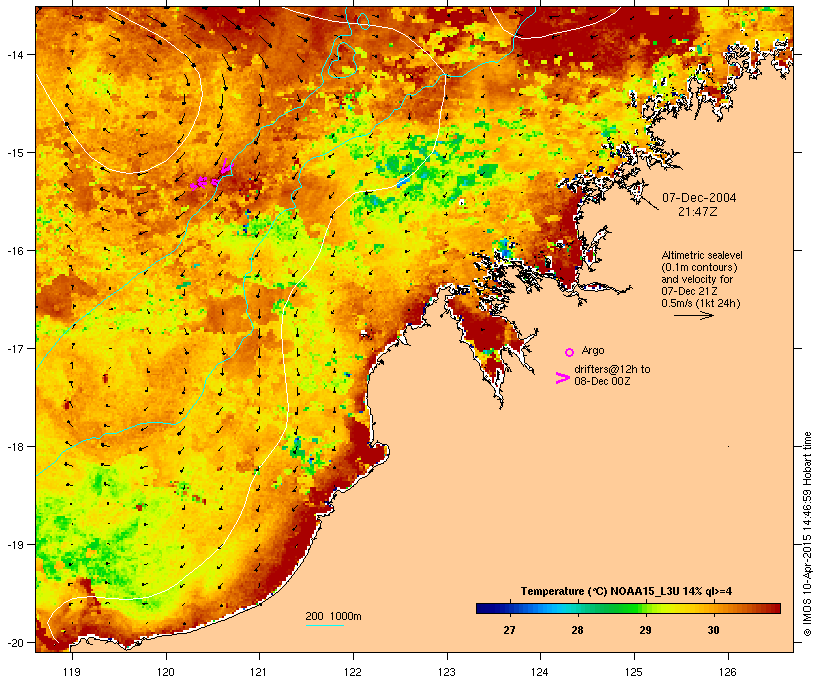
Task: Click longitude axis label '122'
Action: click(353, 672)
